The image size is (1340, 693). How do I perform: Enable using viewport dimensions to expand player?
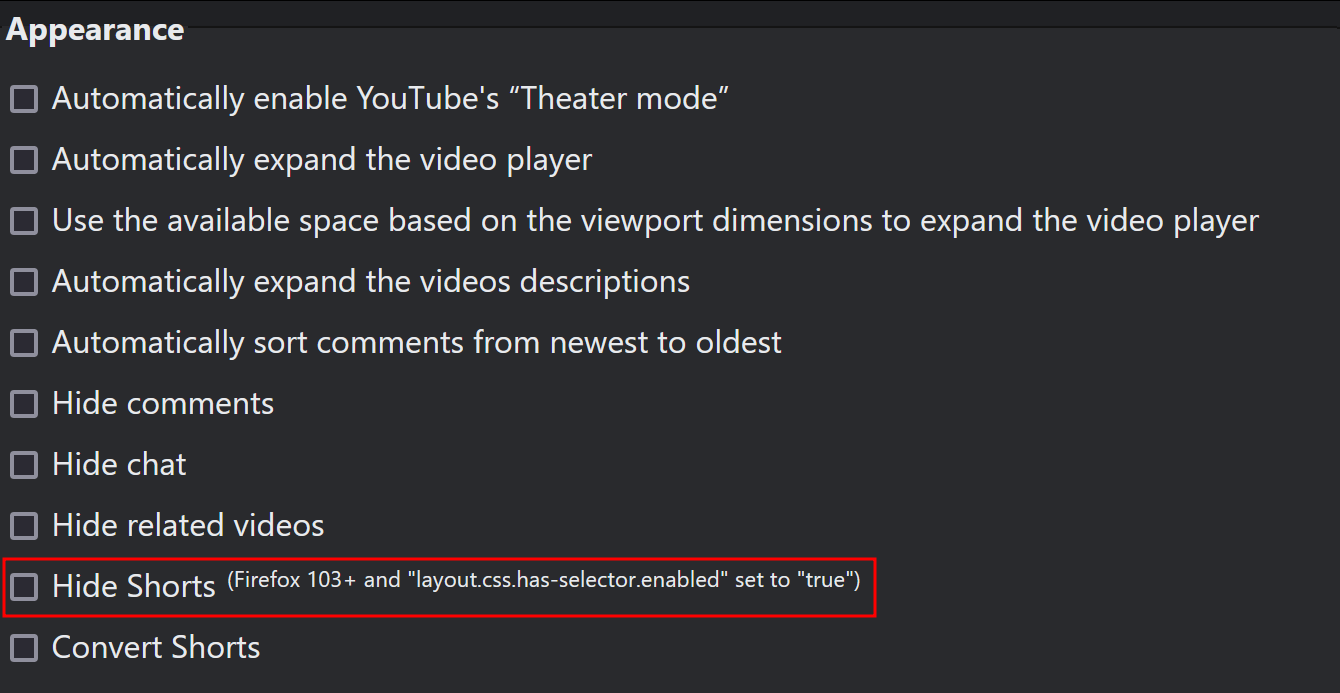pos(23,220)
